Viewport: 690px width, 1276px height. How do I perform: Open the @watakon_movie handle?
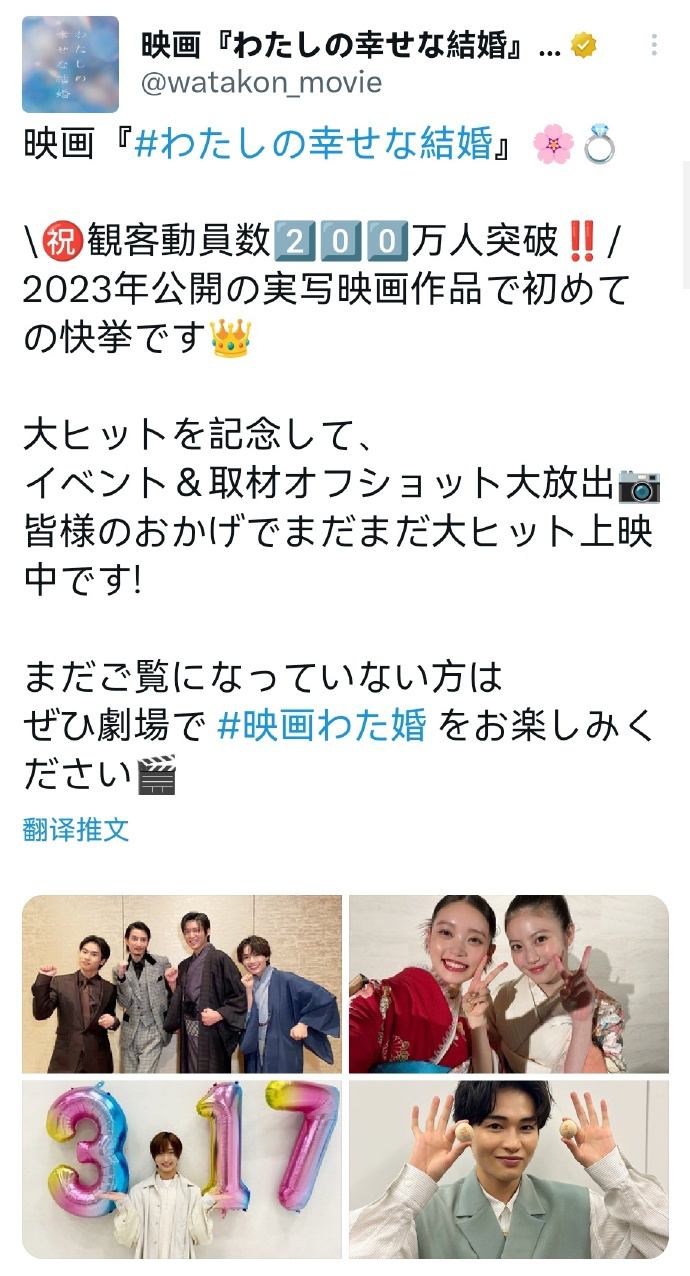click(x=261, y=82)
